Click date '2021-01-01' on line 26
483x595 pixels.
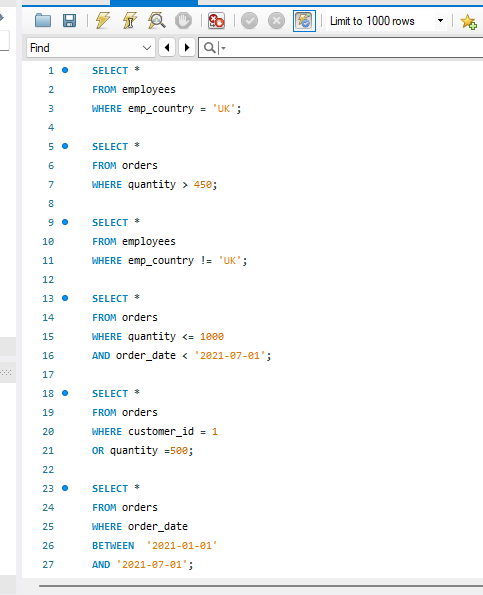(x=182, y=545)
